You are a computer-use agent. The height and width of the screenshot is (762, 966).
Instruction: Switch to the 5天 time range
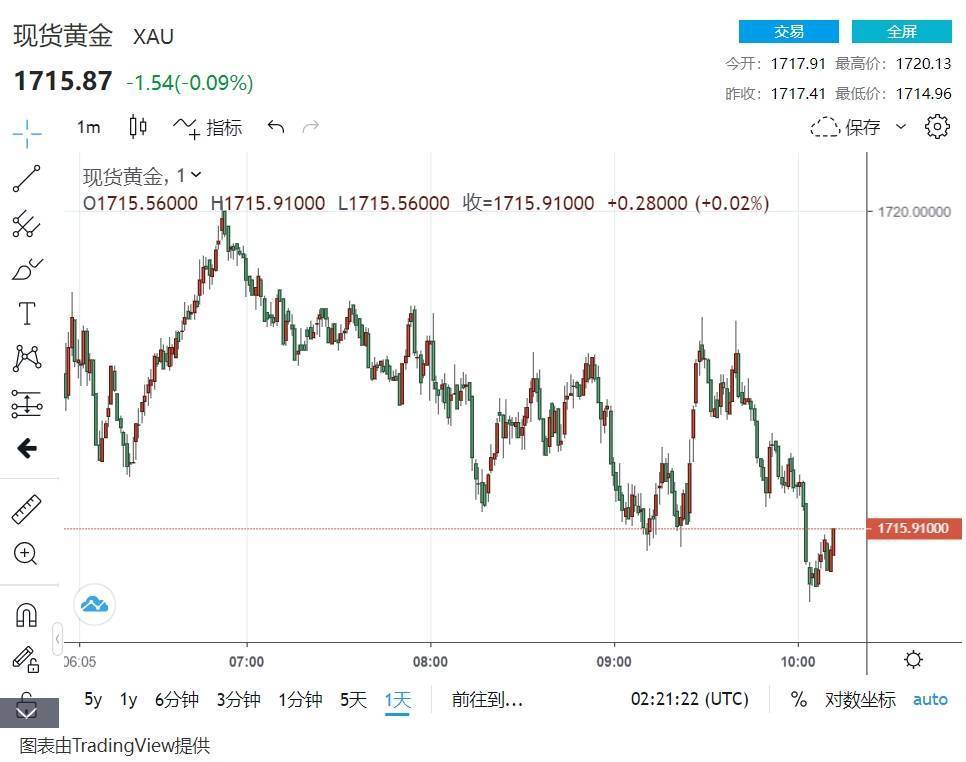tap(353, 700)
